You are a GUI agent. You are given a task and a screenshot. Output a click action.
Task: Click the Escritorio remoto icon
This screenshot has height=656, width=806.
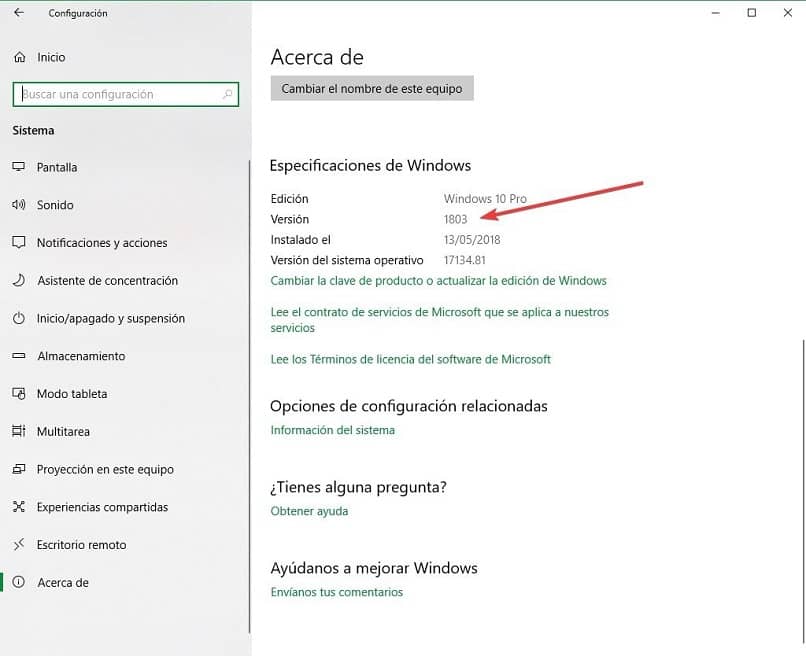(19, 544)
